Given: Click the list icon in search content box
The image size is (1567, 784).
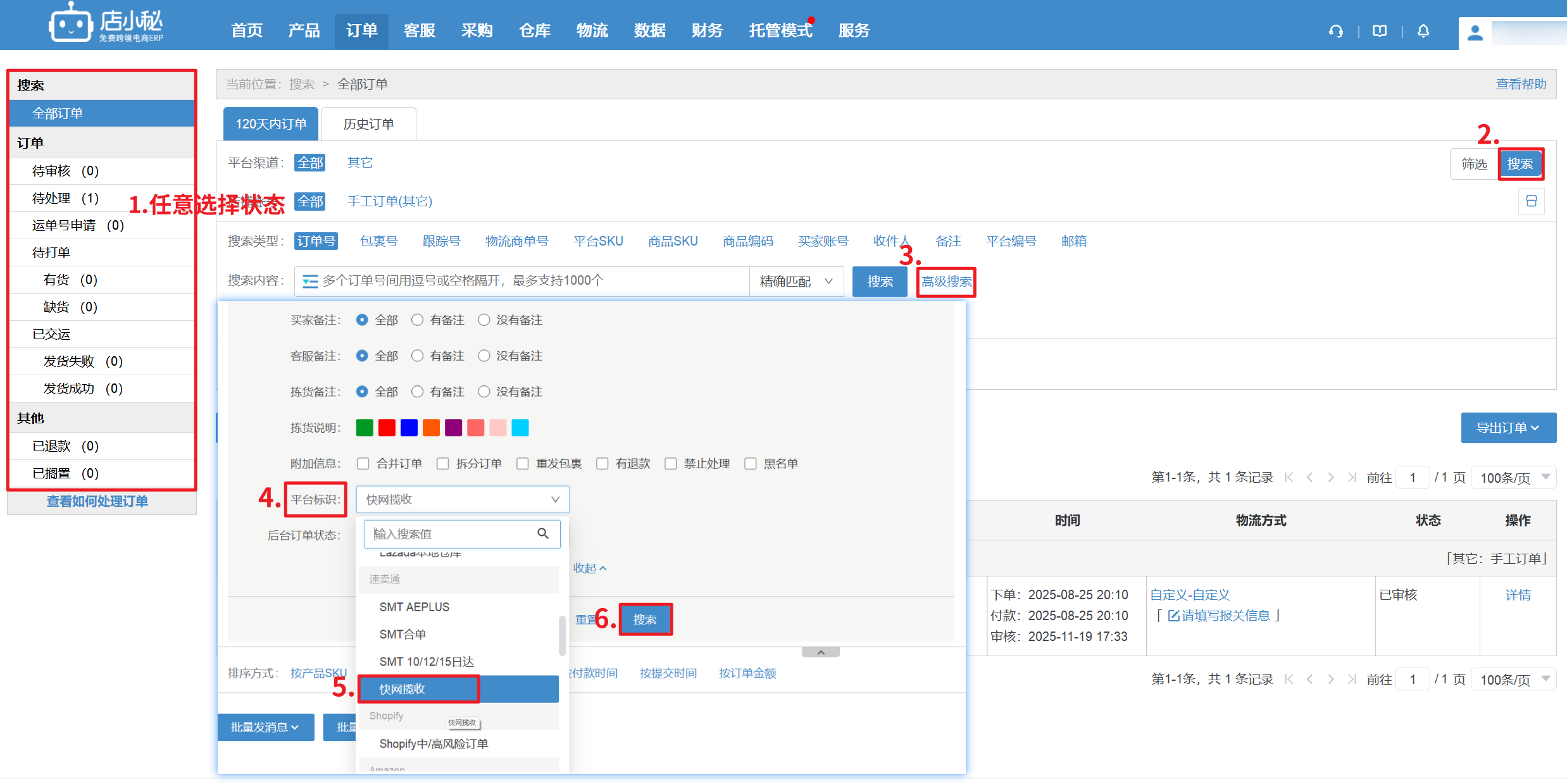Looking at the screenshot, I should click(309, 281).
